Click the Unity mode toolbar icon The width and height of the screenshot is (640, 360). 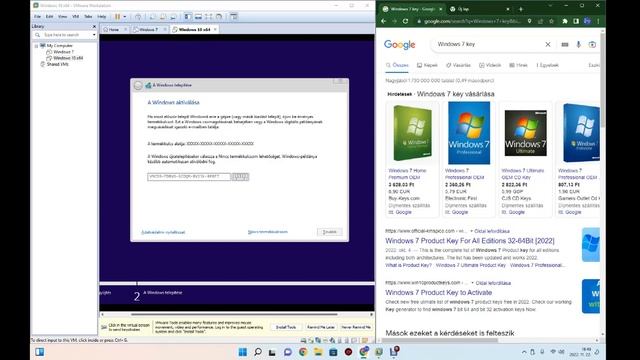(219, 17)
